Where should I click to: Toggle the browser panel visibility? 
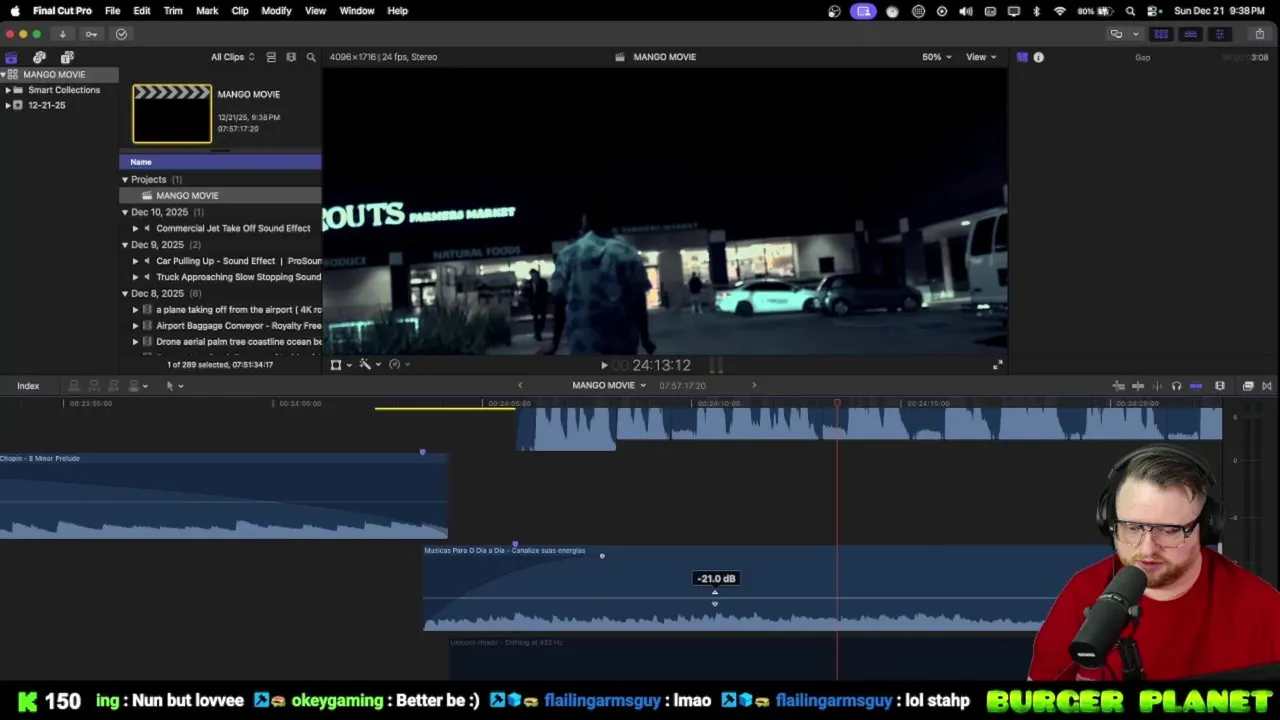(1161, 34)
